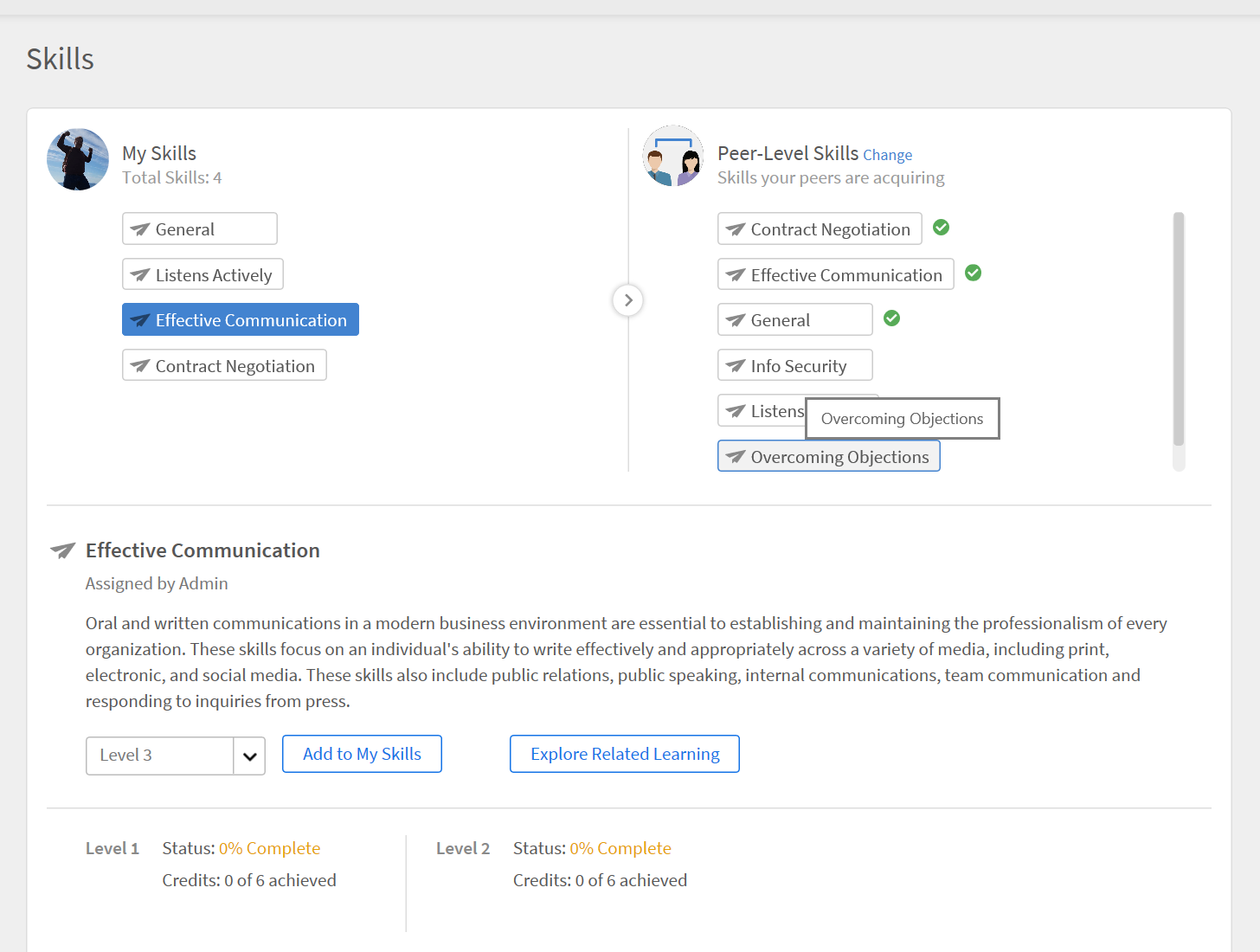The image size is (1260, 952).
Task: Click the plane icon on Overcoming Objections
Action: coord(736,457)
